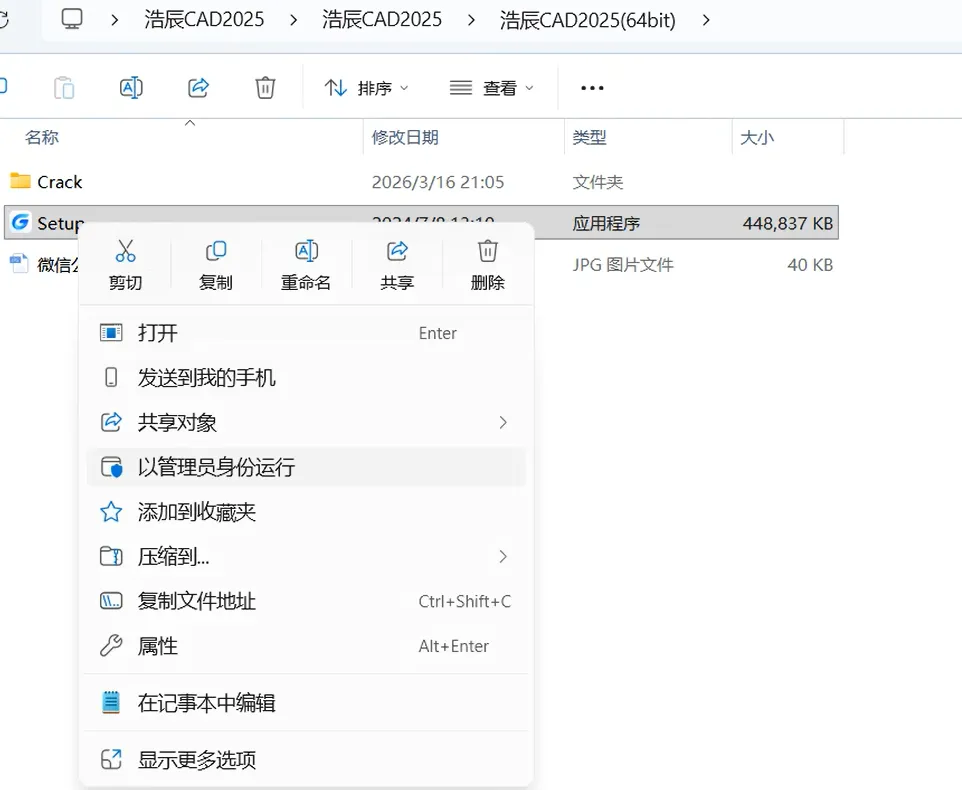Click the Copy (复制) icon in context menu

coord(215,251)
